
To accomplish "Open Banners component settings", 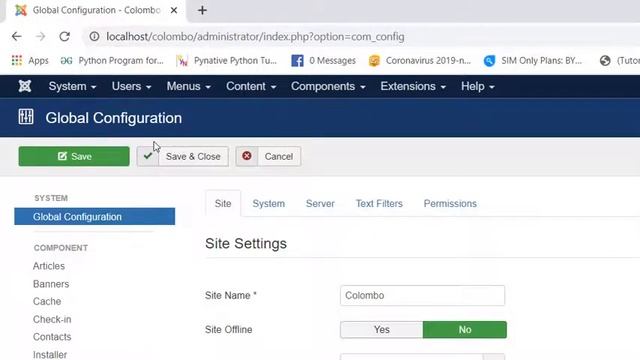I will (x=51, y=284).
